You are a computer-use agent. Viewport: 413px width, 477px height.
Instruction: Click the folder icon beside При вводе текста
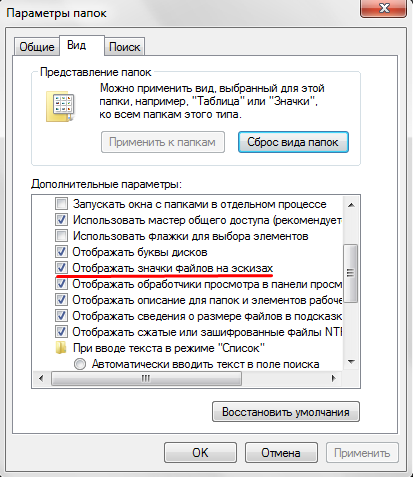(x=61, y=348)
